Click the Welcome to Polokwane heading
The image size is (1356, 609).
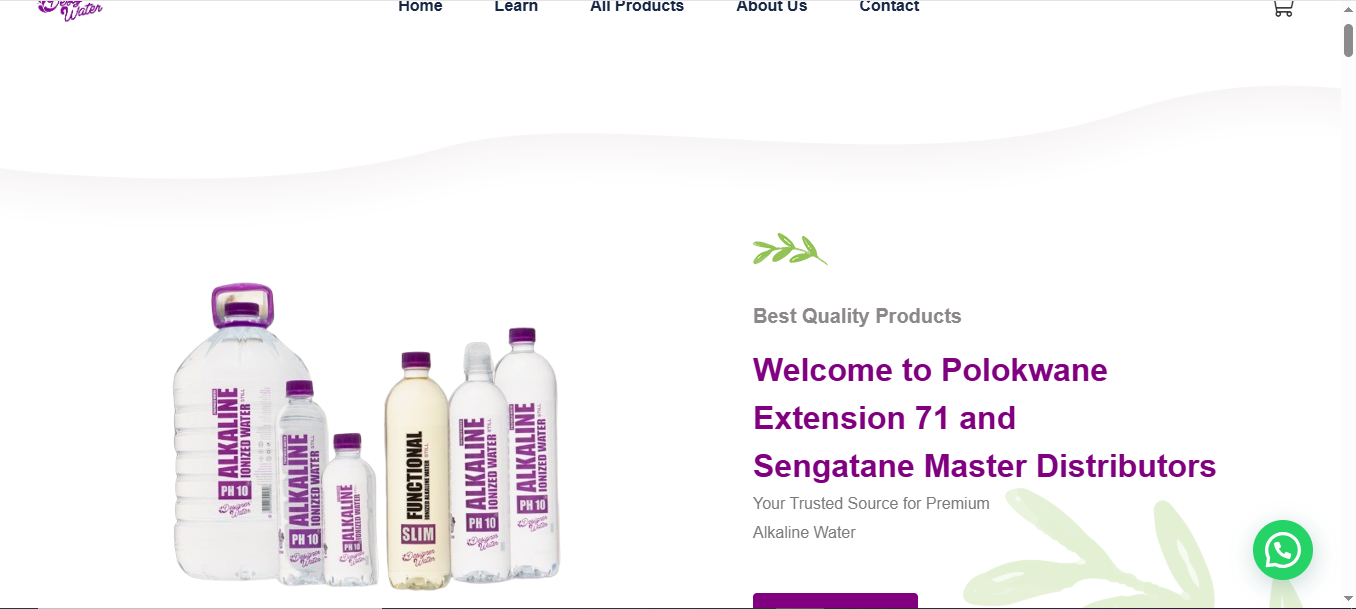[930, 370]
